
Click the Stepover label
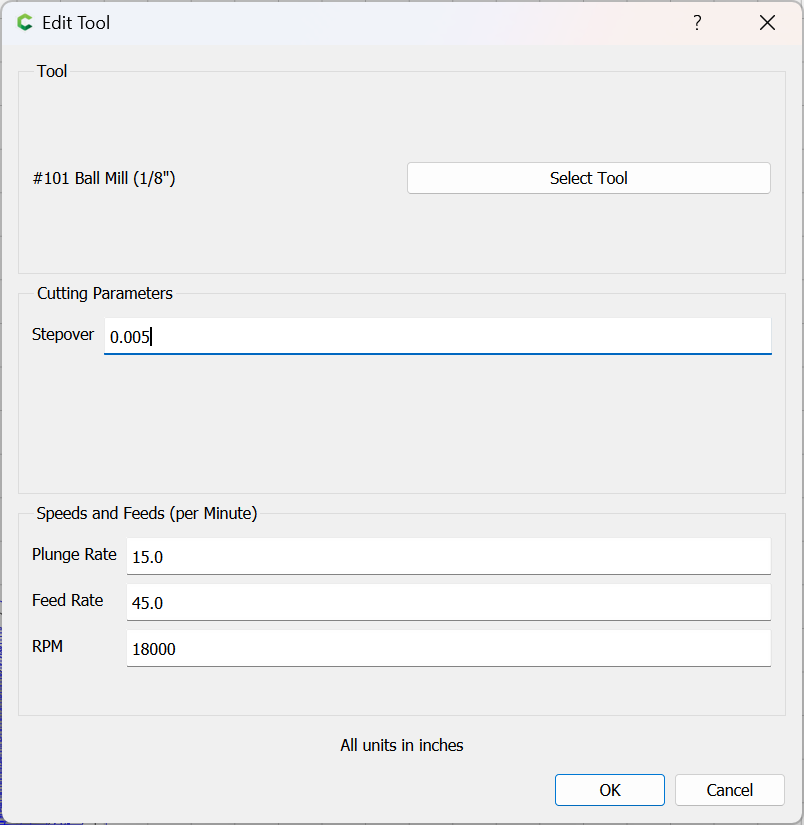click(62, 334)
